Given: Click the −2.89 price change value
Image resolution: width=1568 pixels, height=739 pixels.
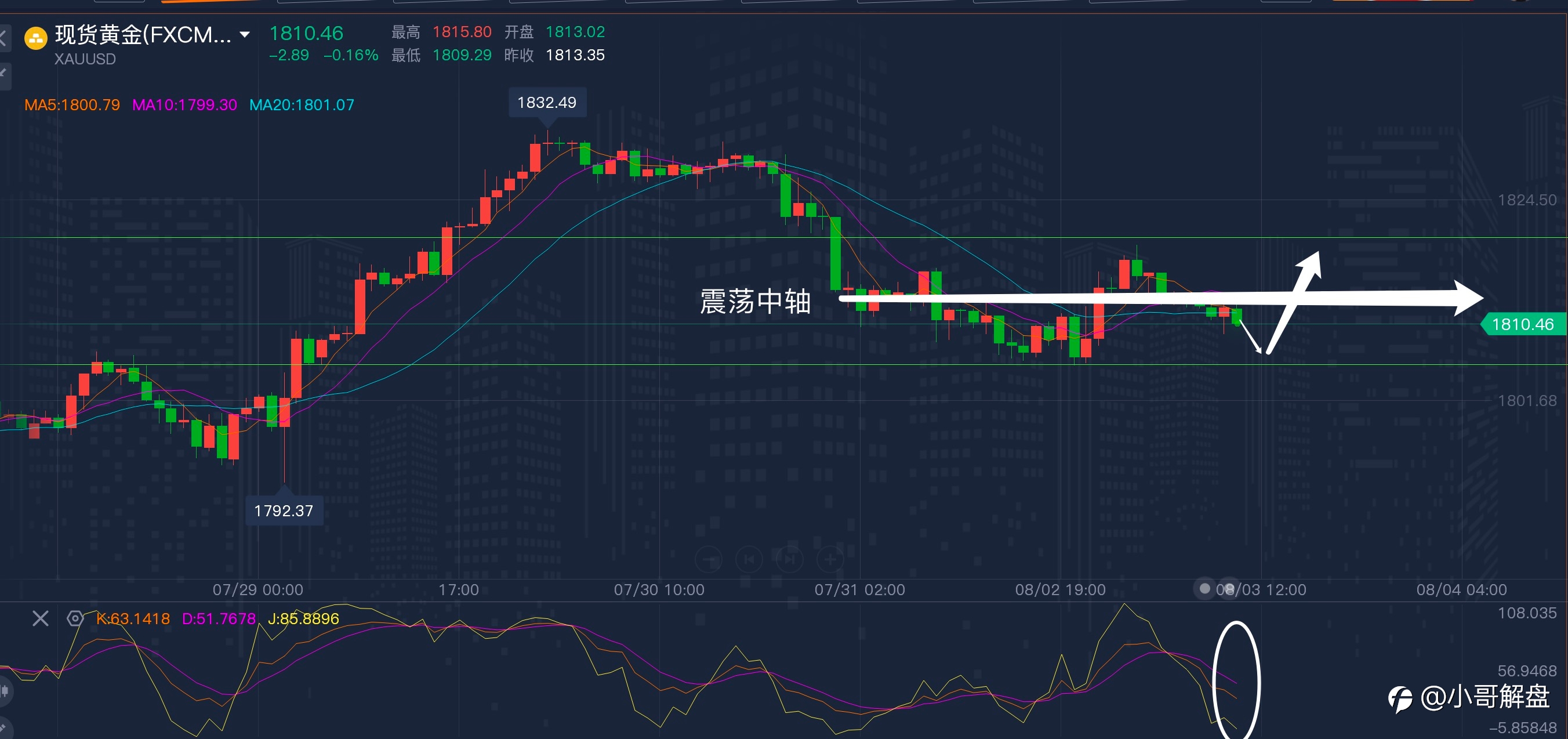Looking at the screenshot, I should [x=289, y=55].
